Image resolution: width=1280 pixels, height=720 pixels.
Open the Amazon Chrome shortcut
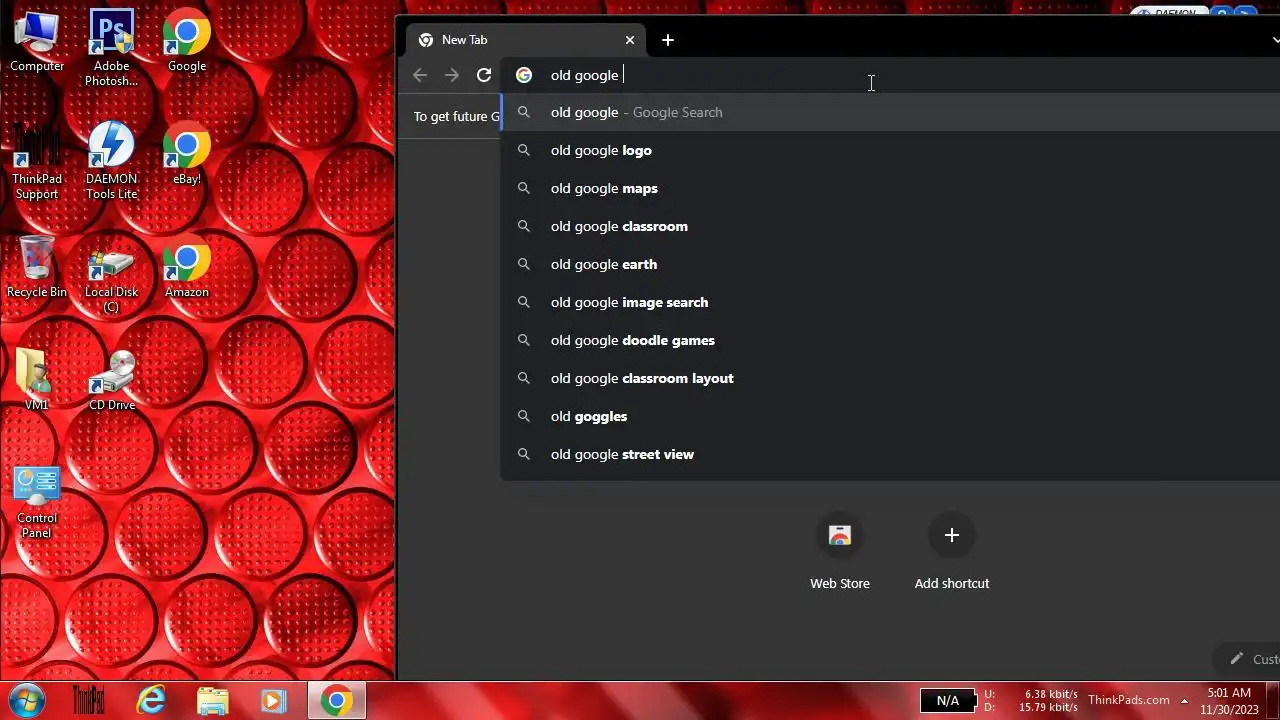point(187,268)
